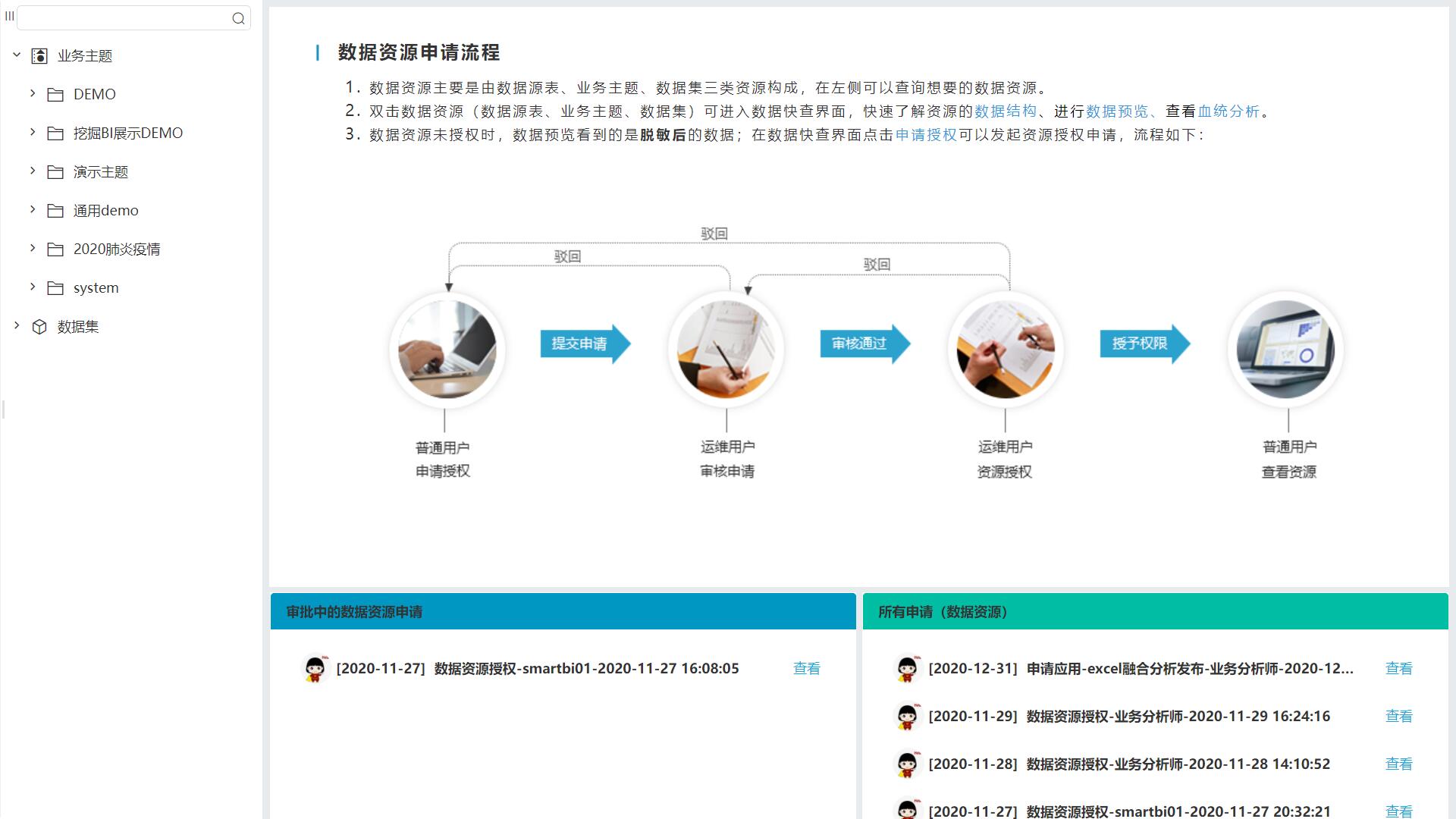
Task: Select 通用demo in the tree
Action: (x=106, y=211)
